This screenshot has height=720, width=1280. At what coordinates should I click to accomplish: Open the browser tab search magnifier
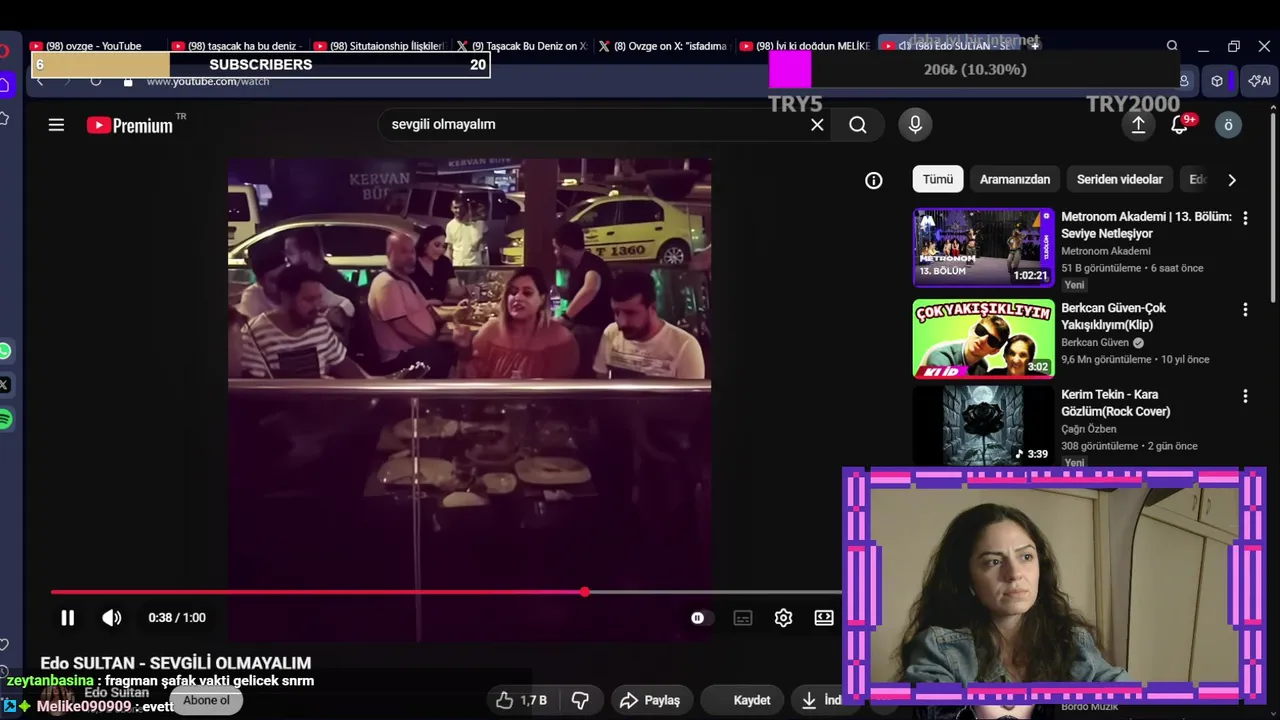1172,46
